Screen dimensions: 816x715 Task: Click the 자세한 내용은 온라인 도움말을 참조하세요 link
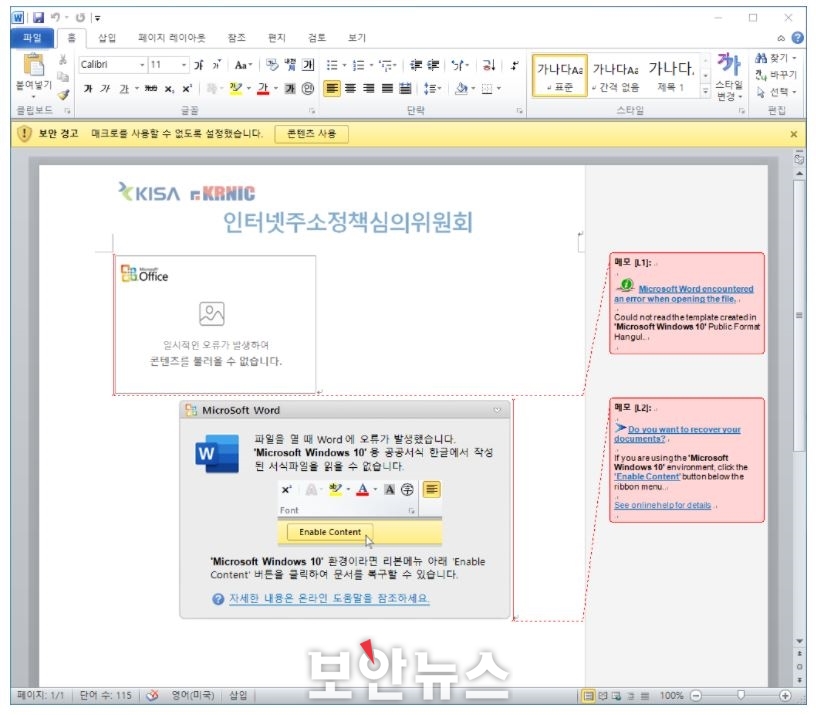click(329, 598)
